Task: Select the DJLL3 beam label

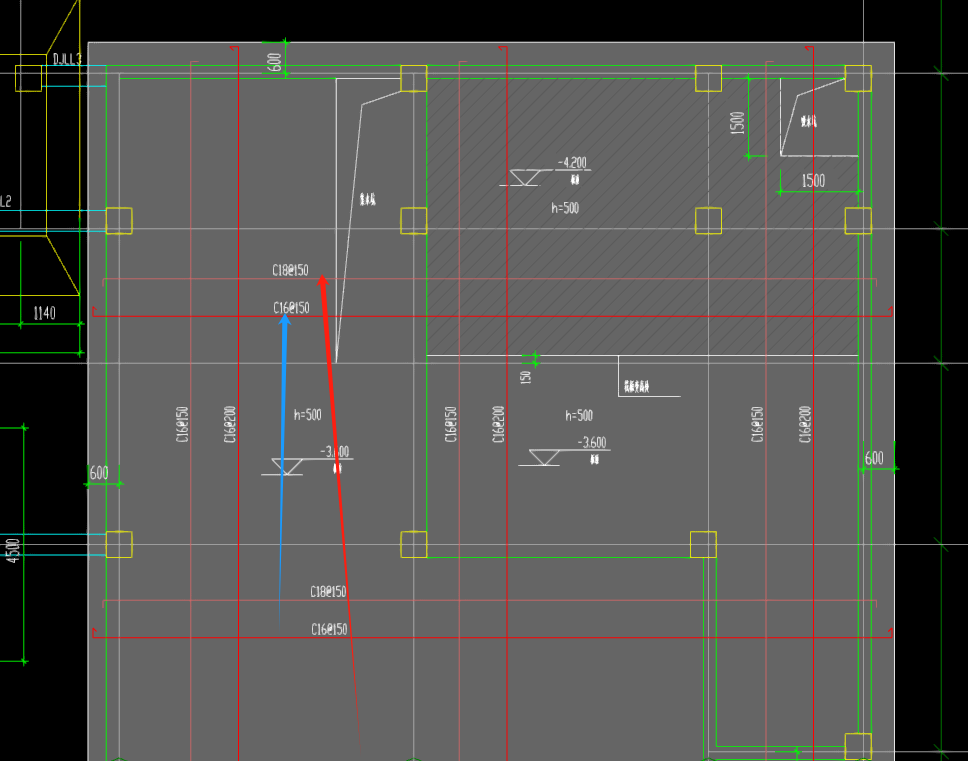Action: [67, 59]
